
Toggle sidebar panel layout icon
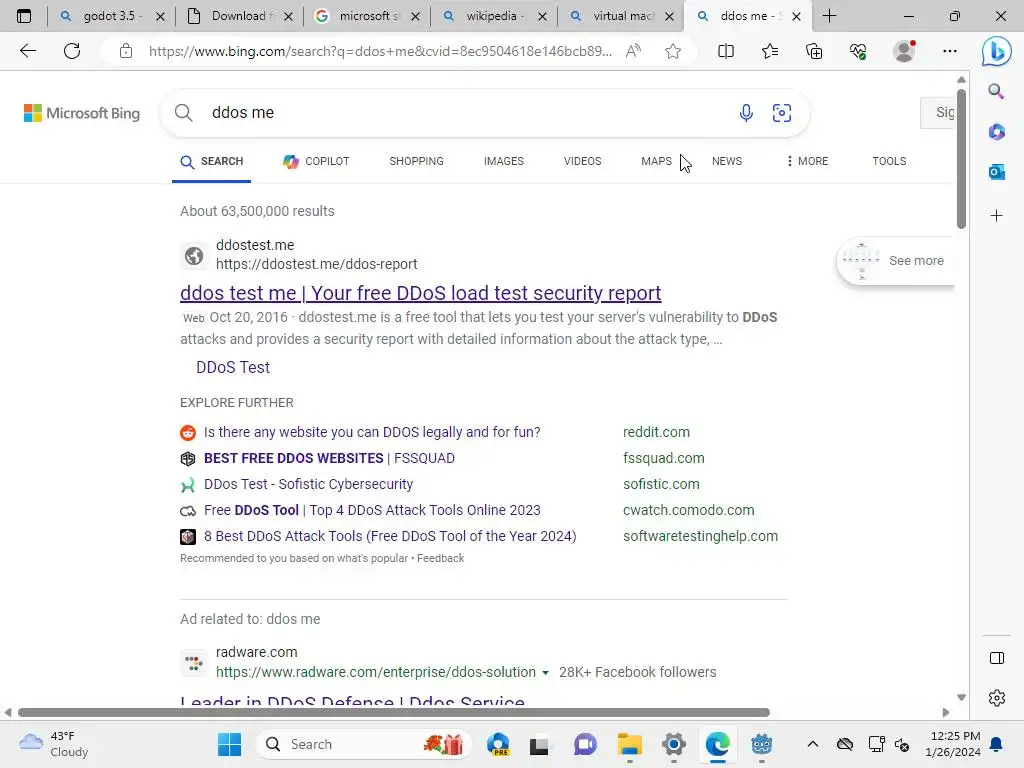997,658
